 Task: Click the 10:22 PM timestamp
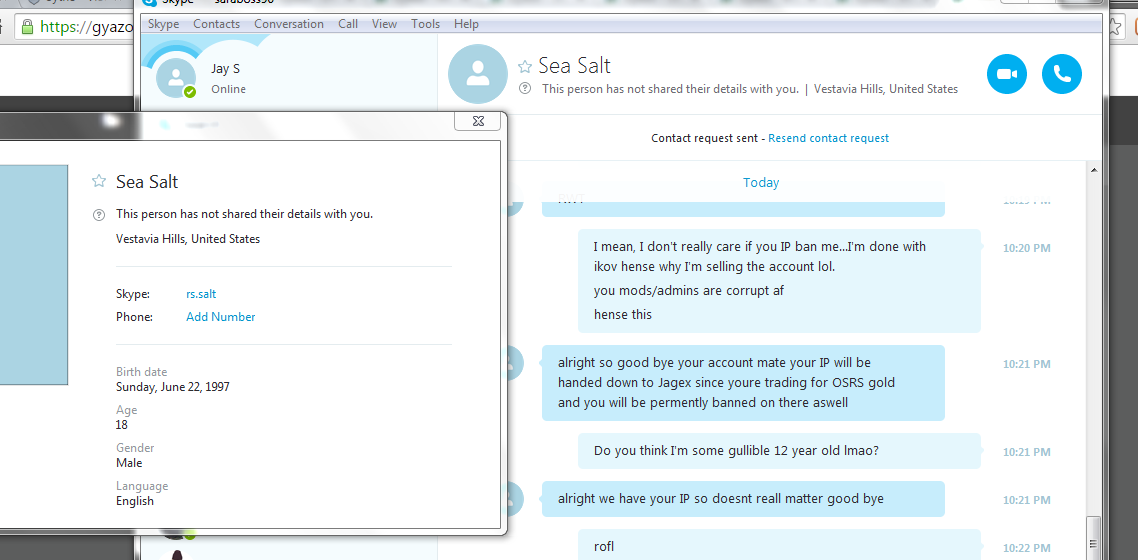(1026, 549)
